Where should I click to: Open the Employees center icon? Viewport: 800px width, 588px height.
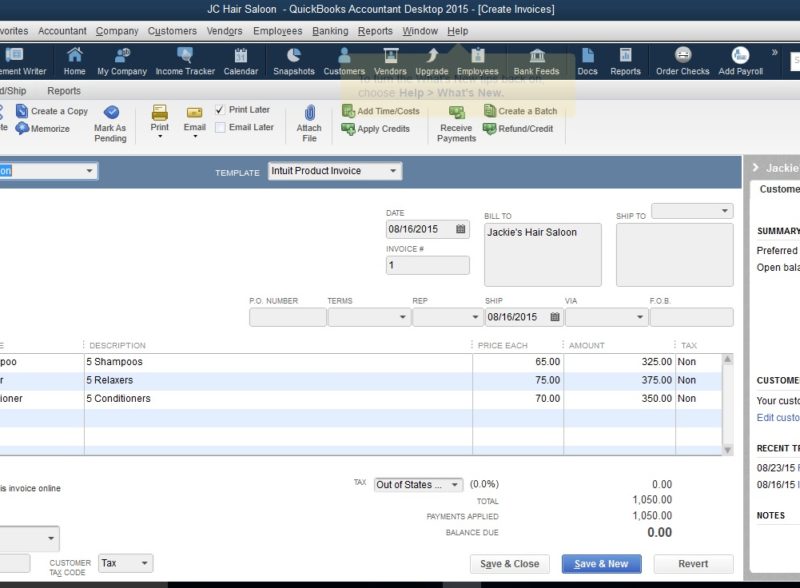click(x=478, y=61)
